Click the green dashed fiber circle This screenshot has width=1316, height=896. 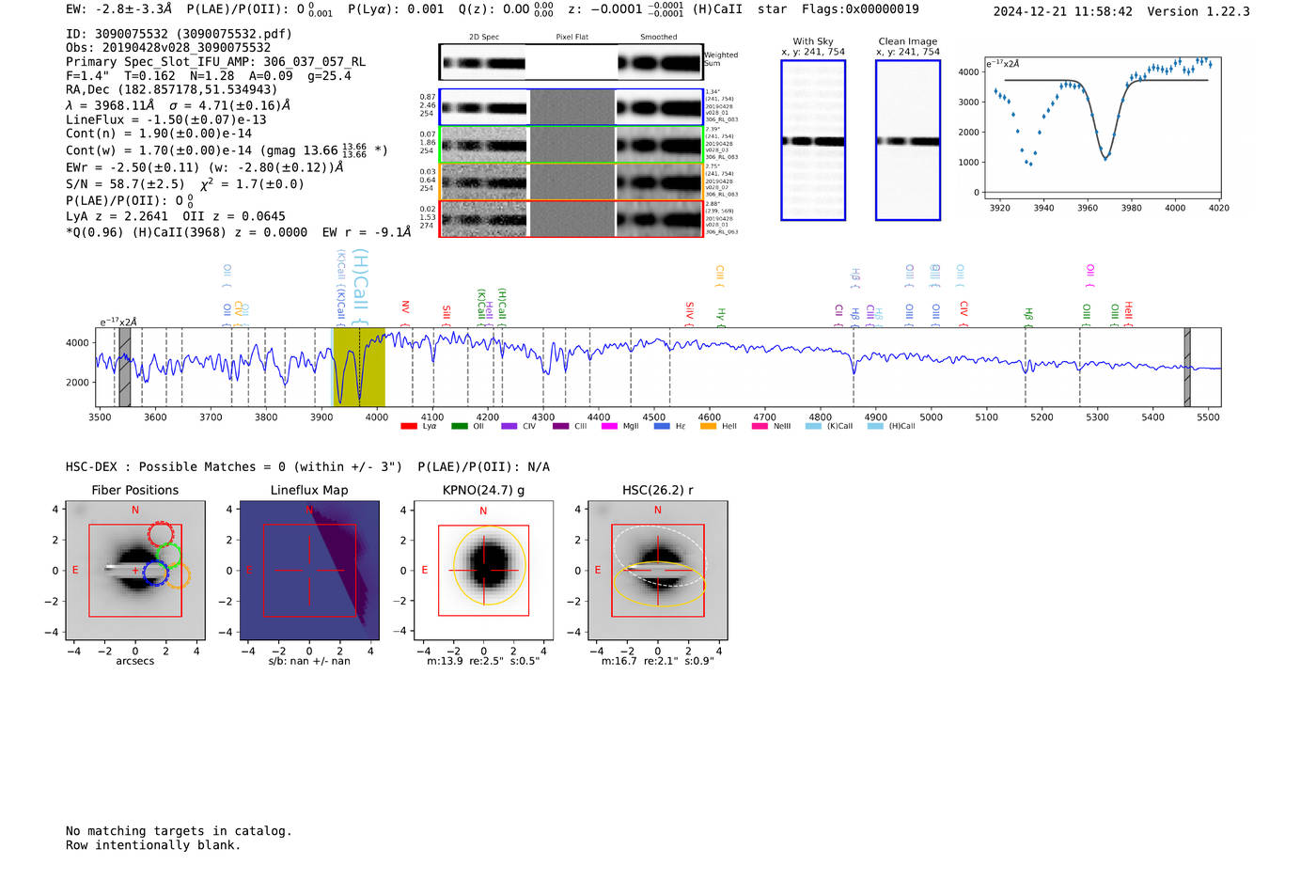coord(168,555)
